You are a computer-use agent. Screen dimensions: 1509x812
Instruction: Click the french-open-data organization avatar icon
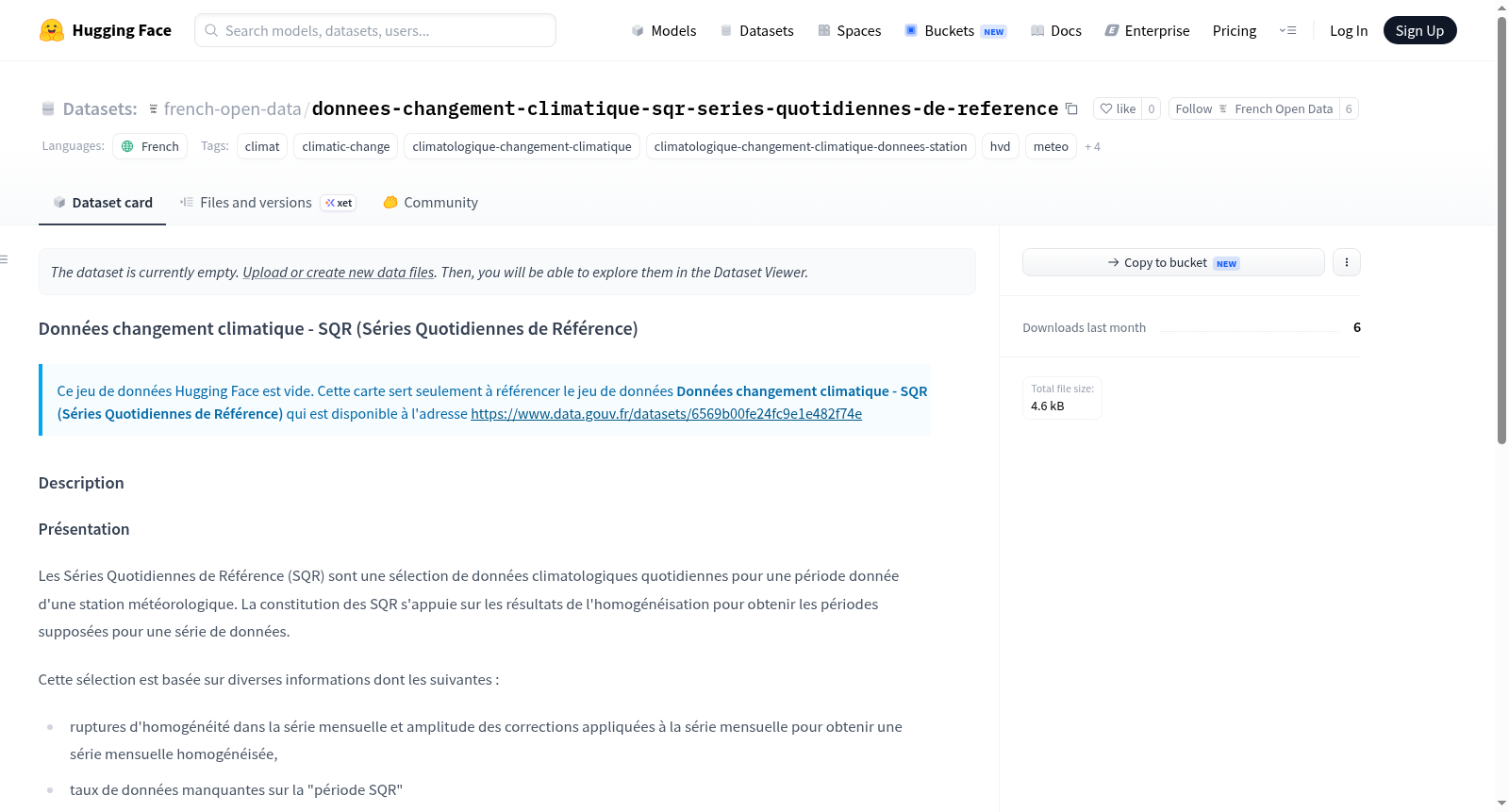[154, 109]
